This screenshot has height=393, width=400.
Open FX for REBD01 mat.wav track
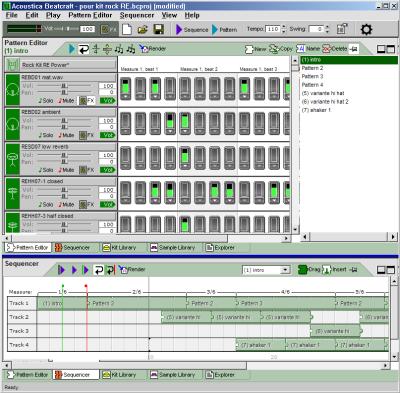pyautogui.click(x=87, y=101)
